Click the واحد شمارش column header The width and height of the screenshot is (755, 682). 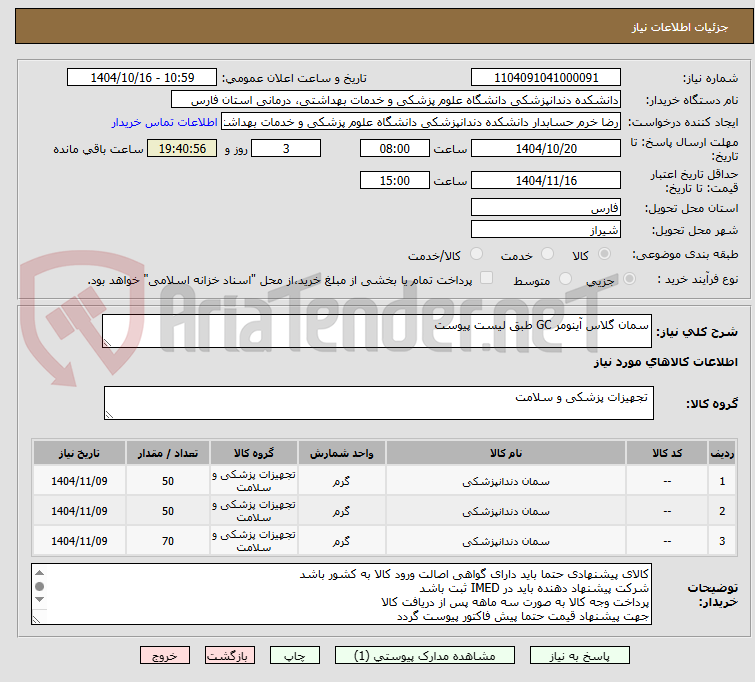point(341,453)
